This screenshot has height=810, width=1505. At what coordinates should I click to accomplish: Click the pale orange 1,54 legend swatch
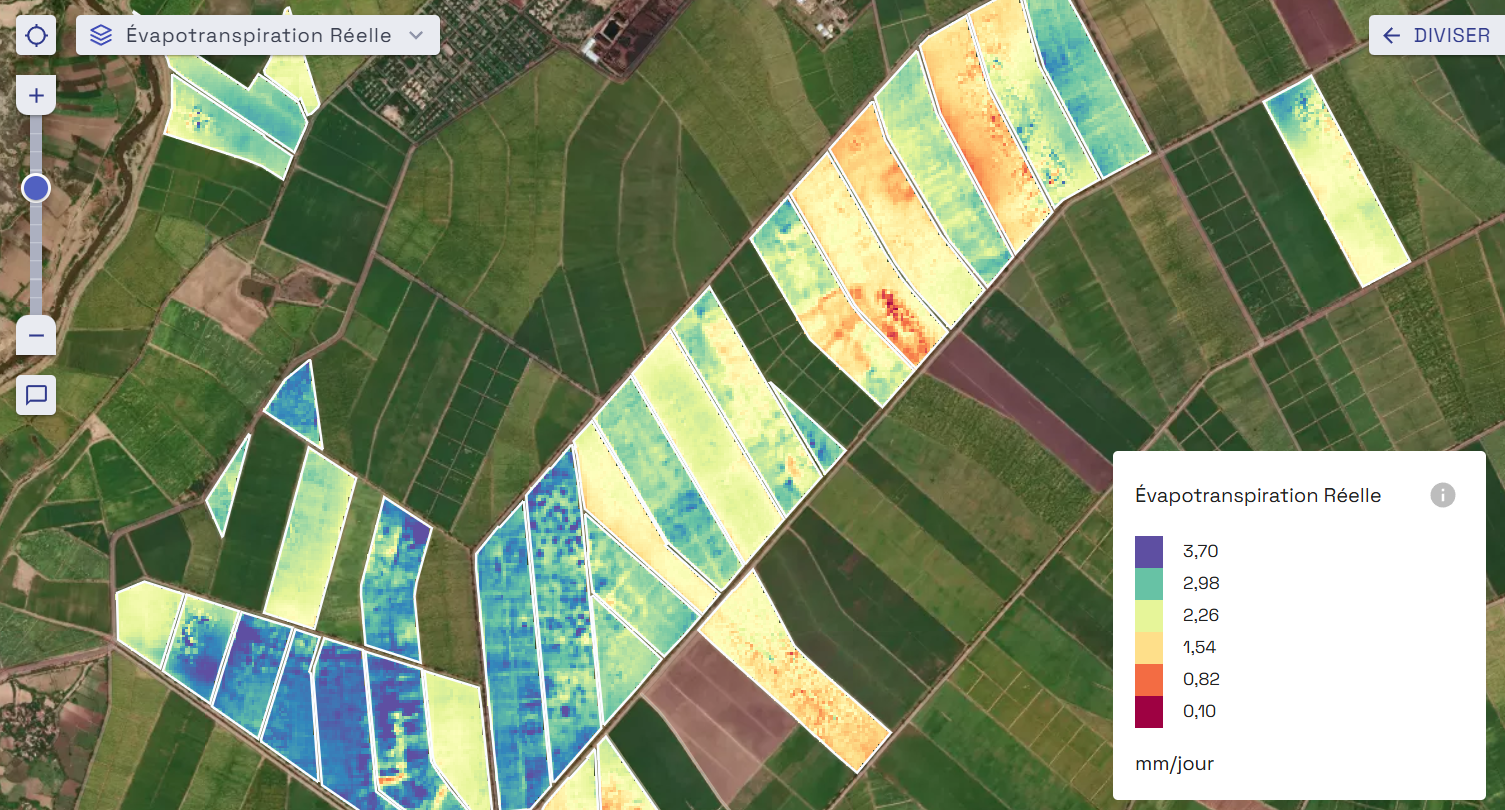click(1149, 647)
